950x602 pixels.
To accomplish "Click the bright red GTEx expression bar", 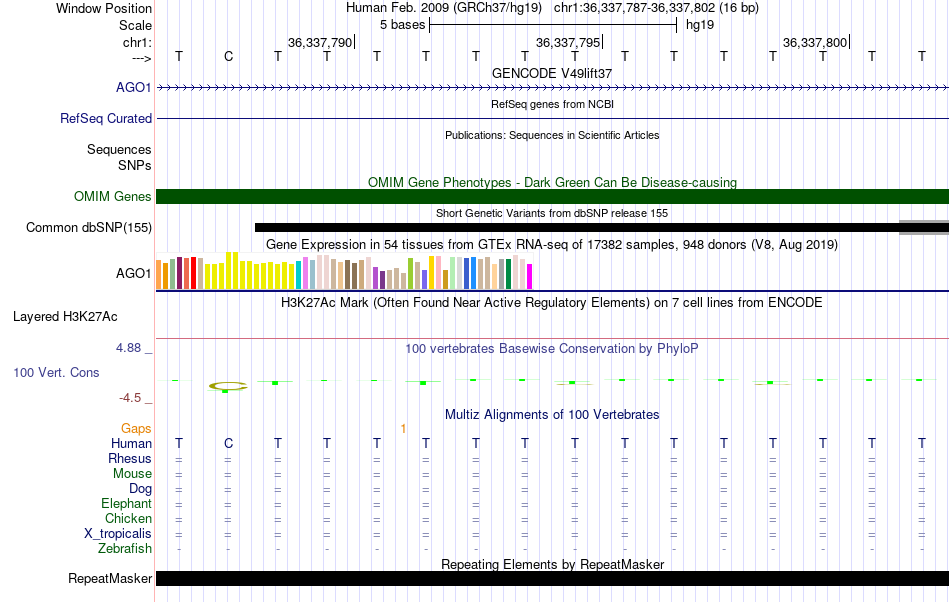I will click(x=194, y=273).
